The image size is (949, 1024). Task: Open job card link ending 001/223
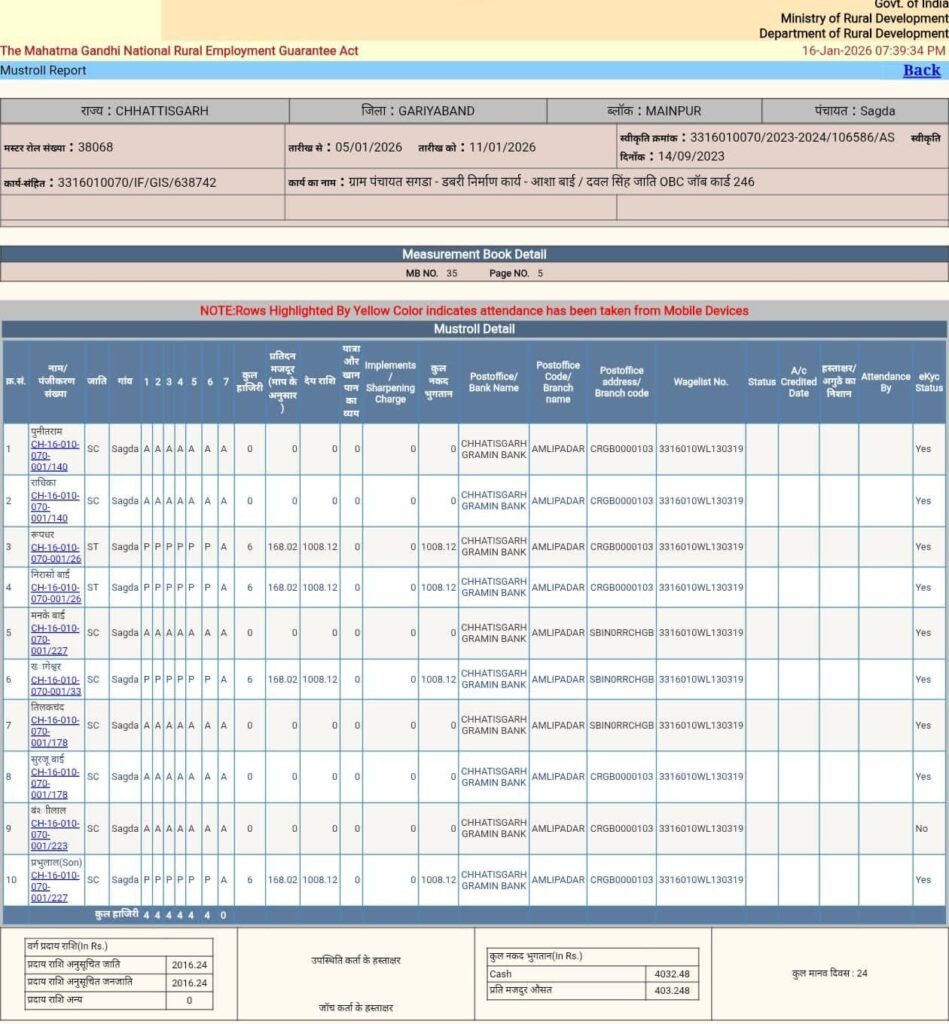click(56, 834)
